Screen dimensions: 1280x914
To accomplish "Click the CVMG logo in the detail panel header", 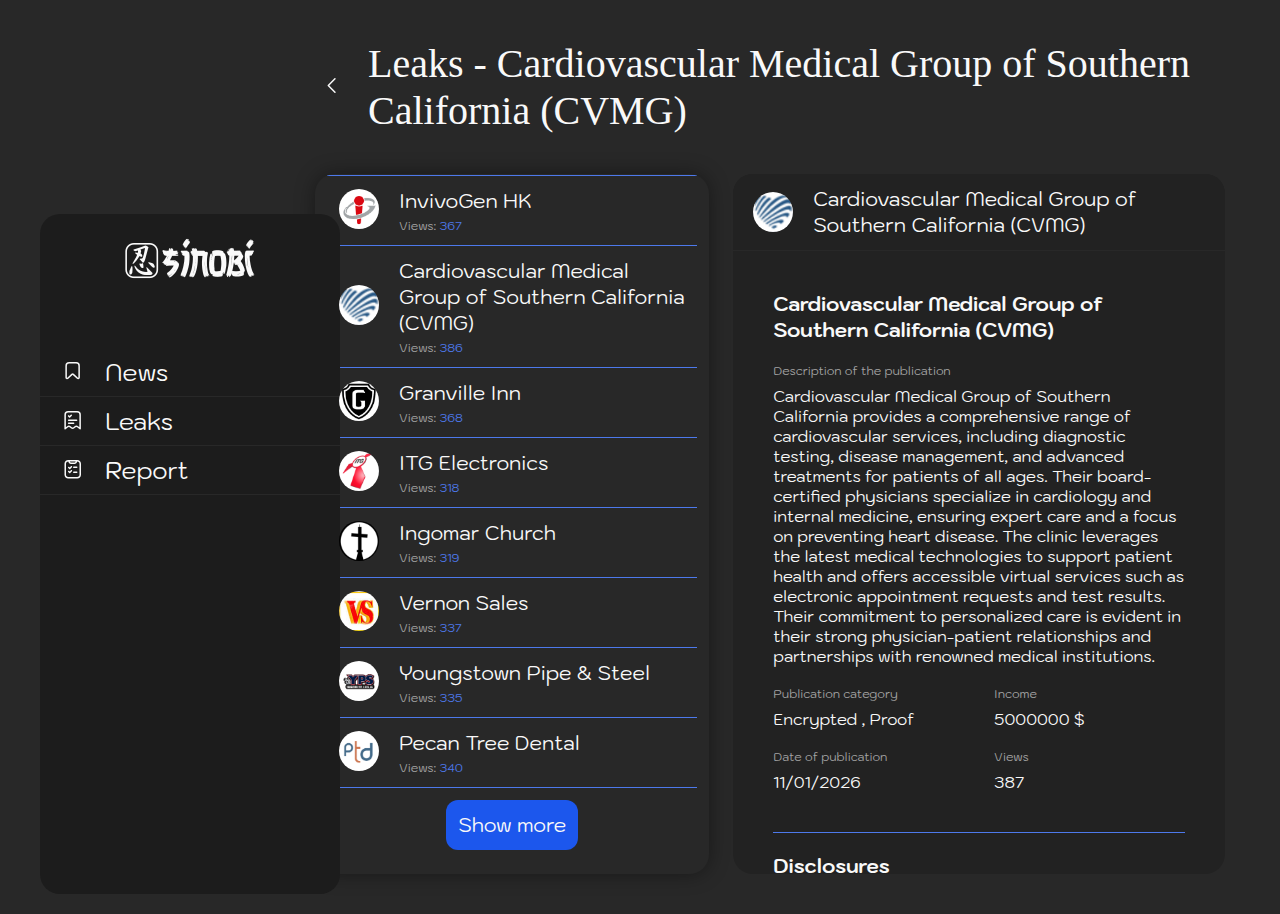I will [773, 212].
